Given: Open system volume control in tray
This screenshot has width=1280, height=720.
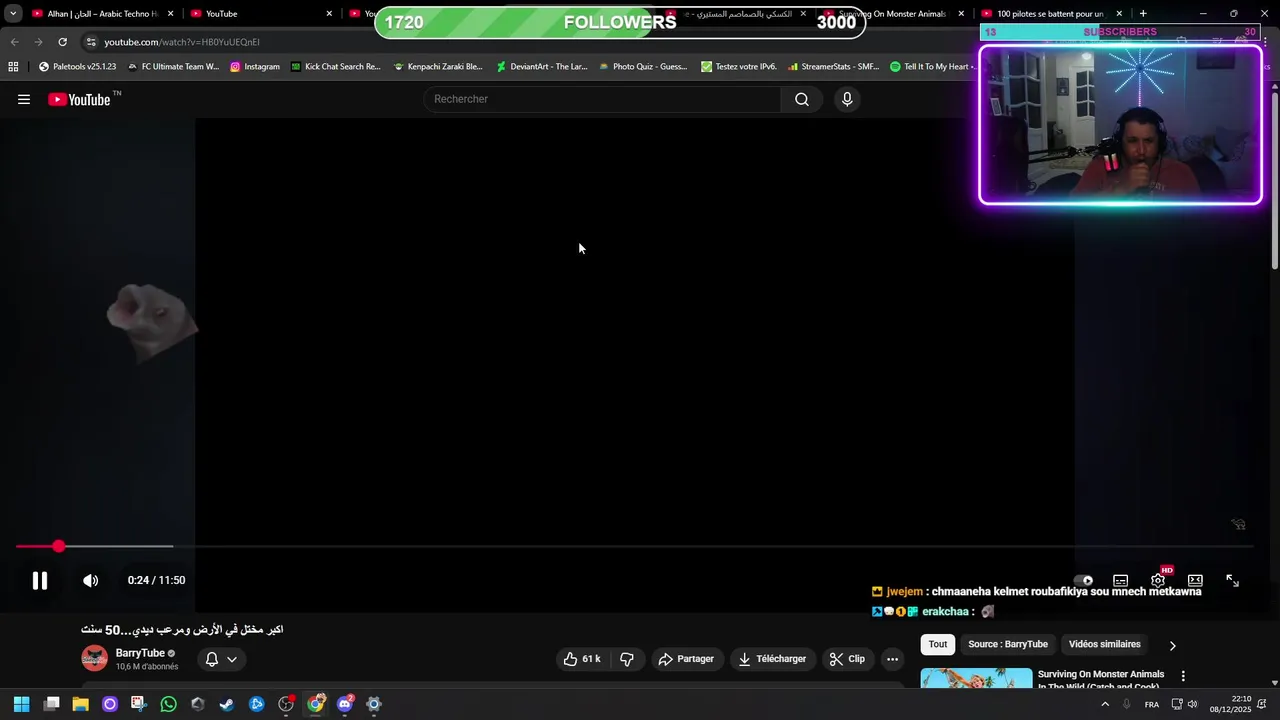Looking at the screenshot, I should [x=1192, y=704].
